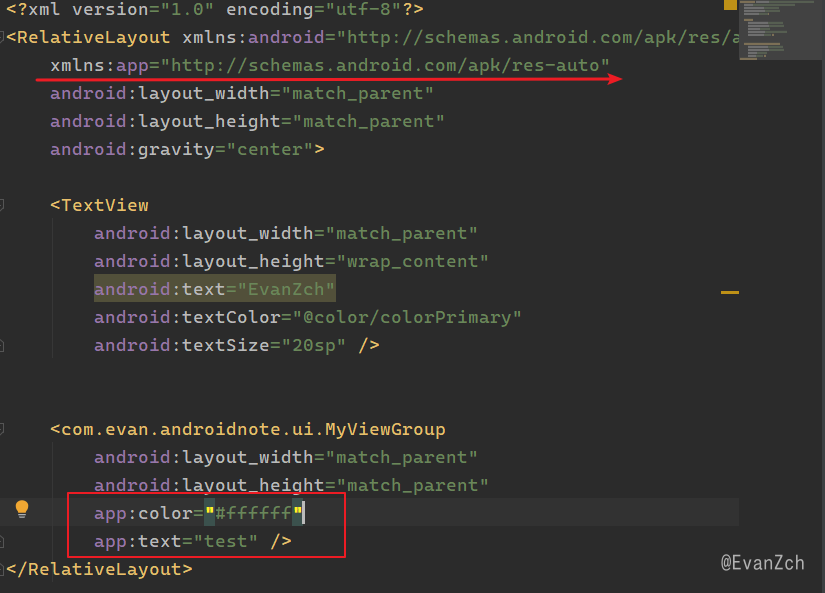This screenshot has width=825, height=593.
Task: Click root android:layout_height="match_parent" line
Action: point(247,122)
